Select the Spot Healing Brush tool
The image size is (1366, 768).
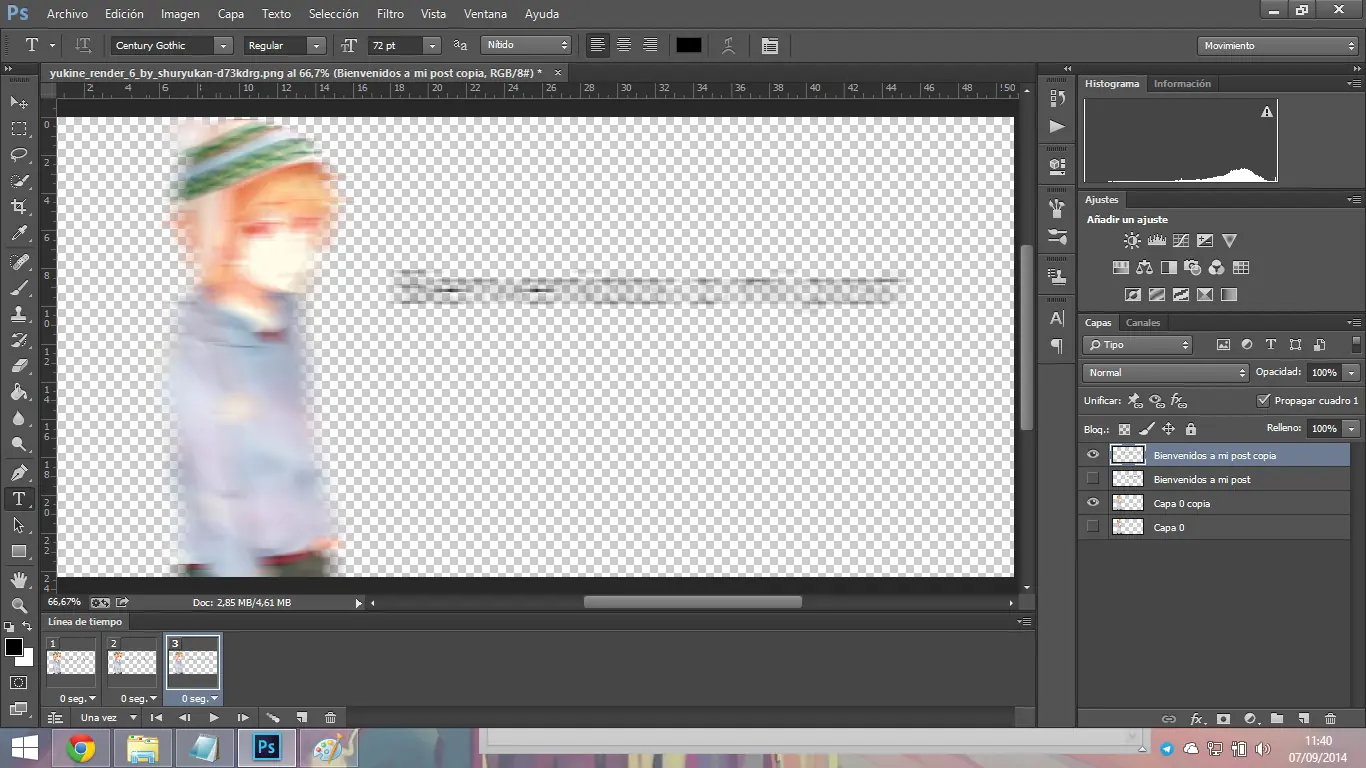[x=19, y=261]
